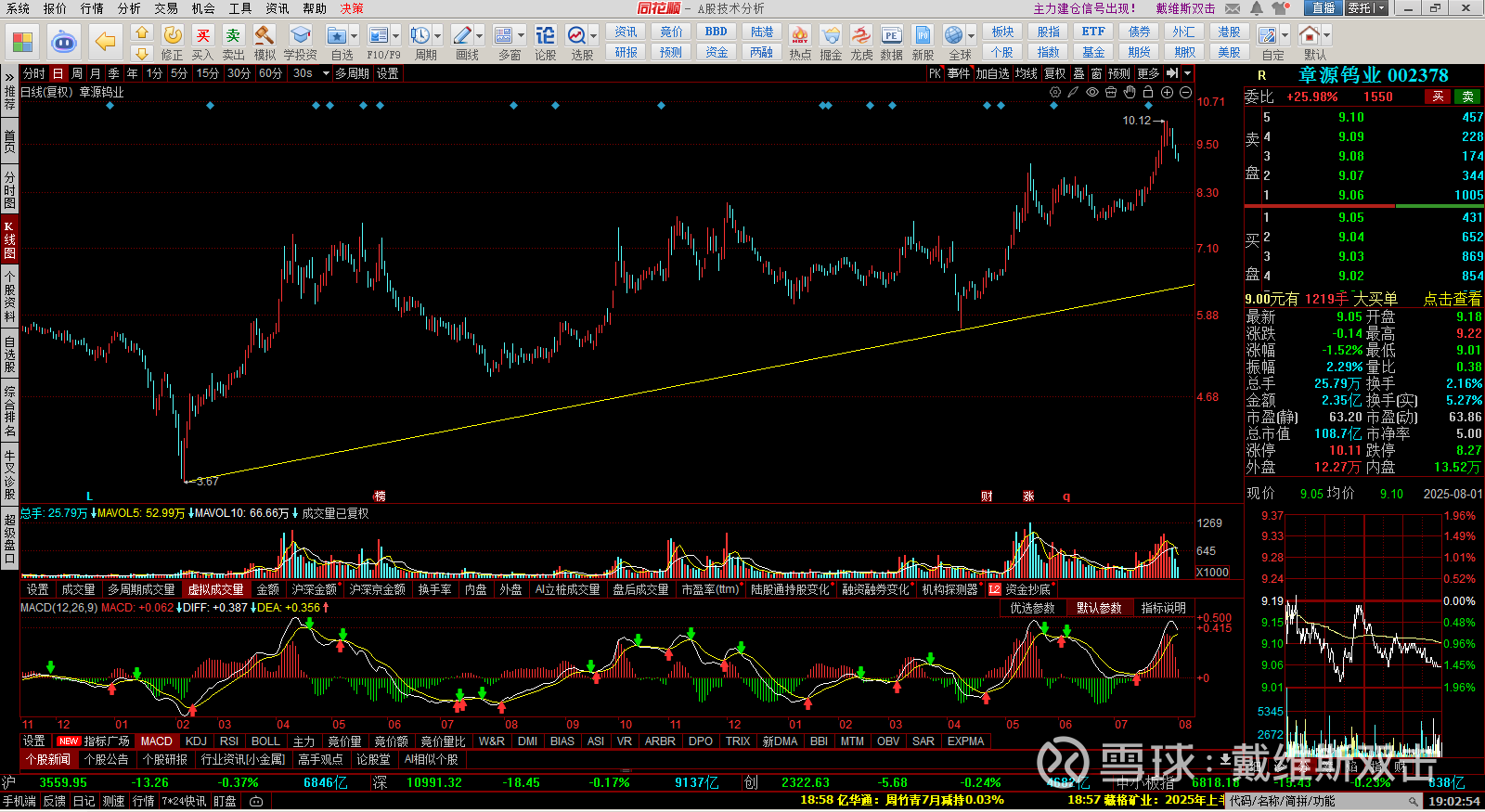This screenshot has height=812, width=1485.
Task: Expand the 自选 folder dropdown arrow
Action: [354, 36]
